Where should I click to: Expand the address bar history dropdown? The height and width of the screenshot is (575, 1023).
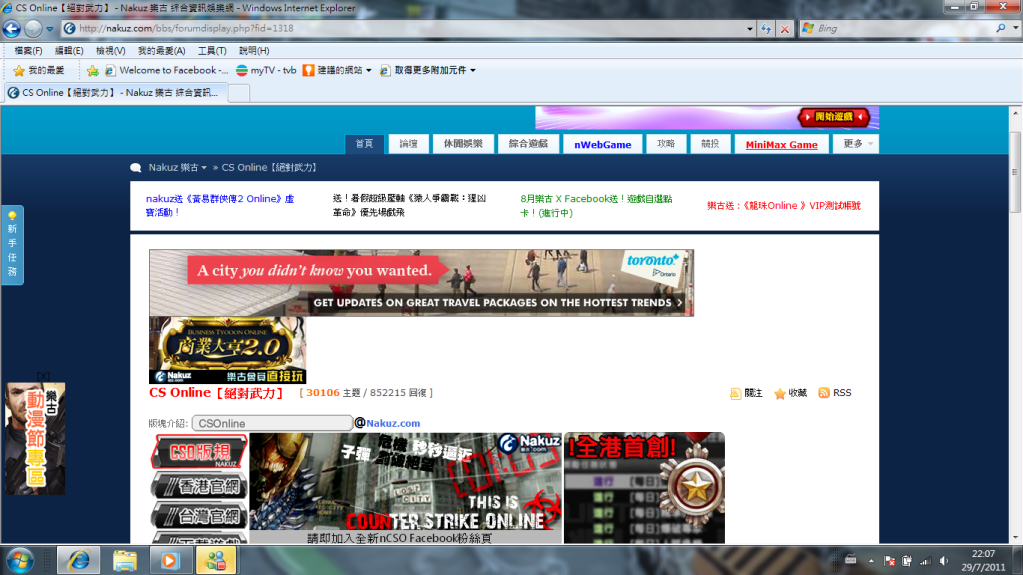coord(750,29)
